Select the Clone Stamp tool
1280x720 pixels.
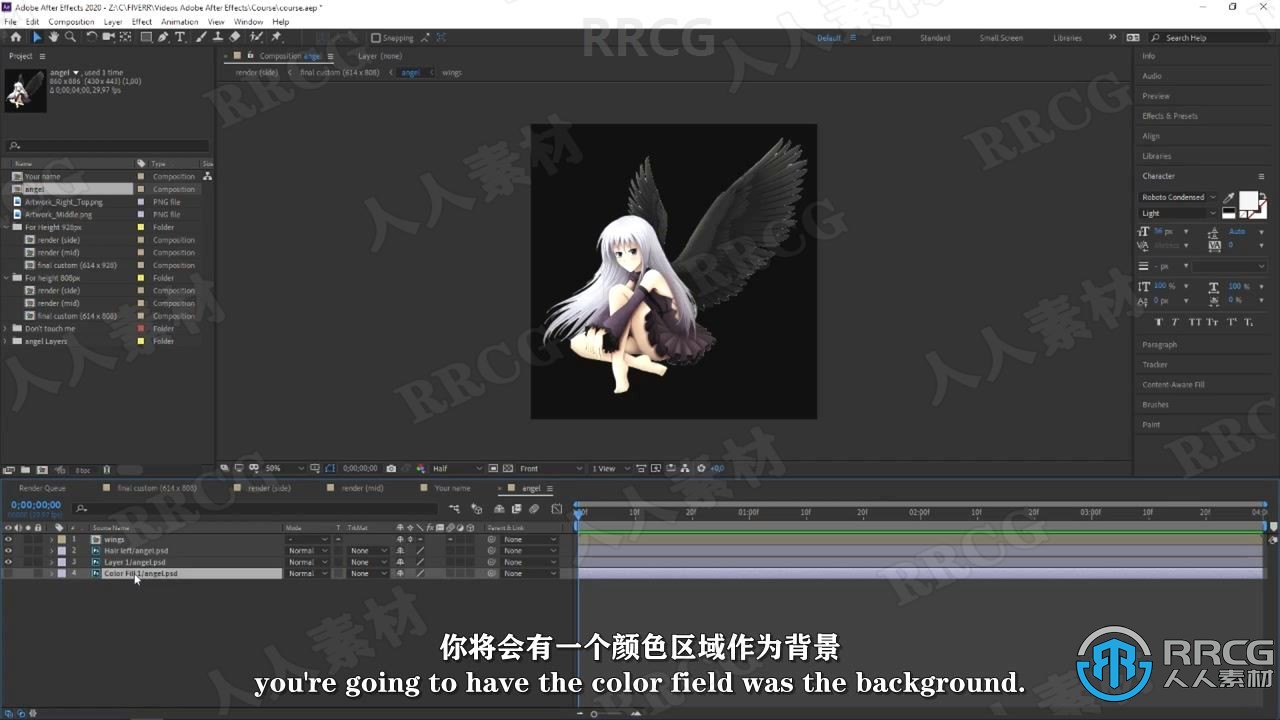click(x=217, y=37)
